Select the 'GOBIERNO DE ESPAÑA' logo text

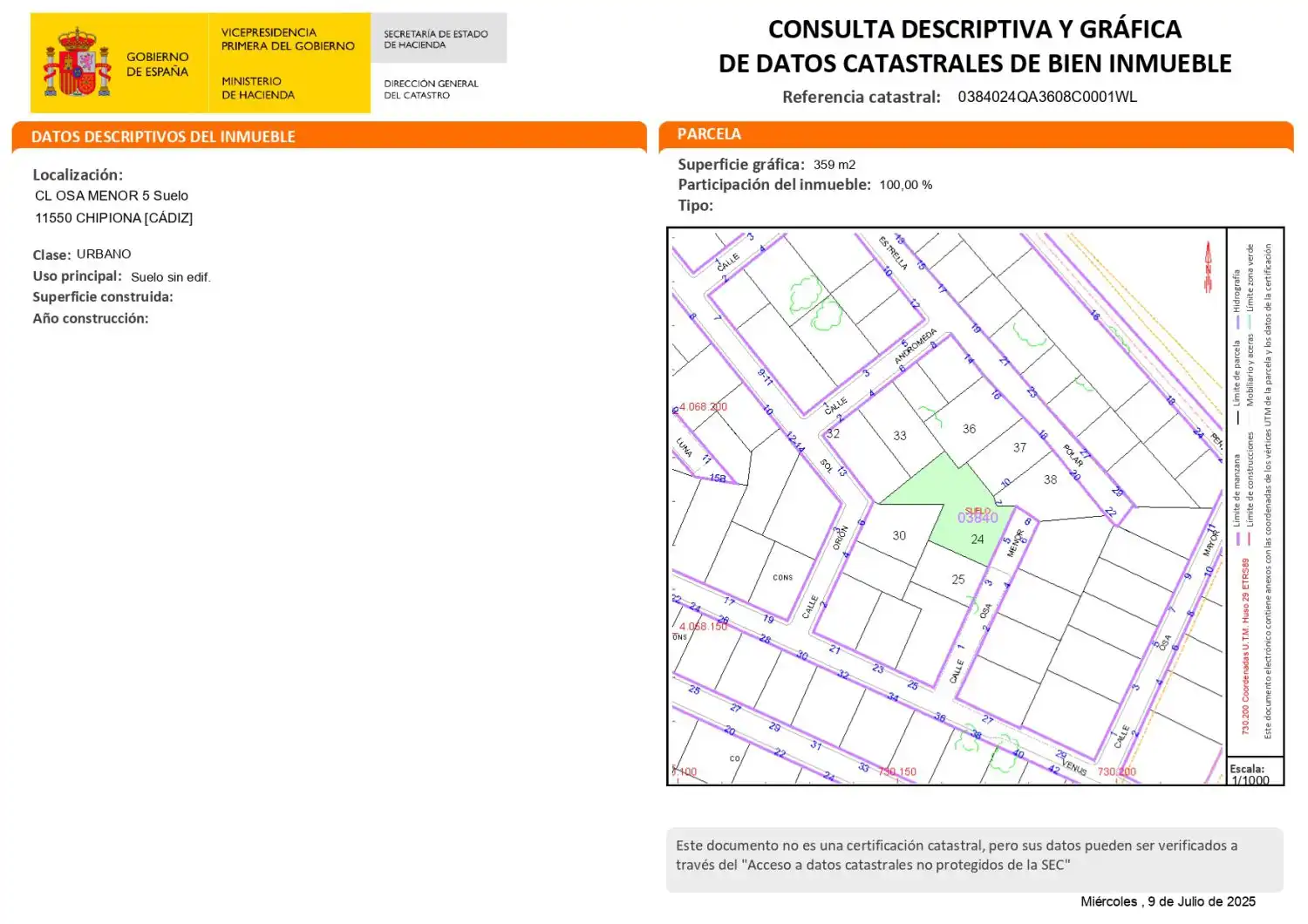157,64
